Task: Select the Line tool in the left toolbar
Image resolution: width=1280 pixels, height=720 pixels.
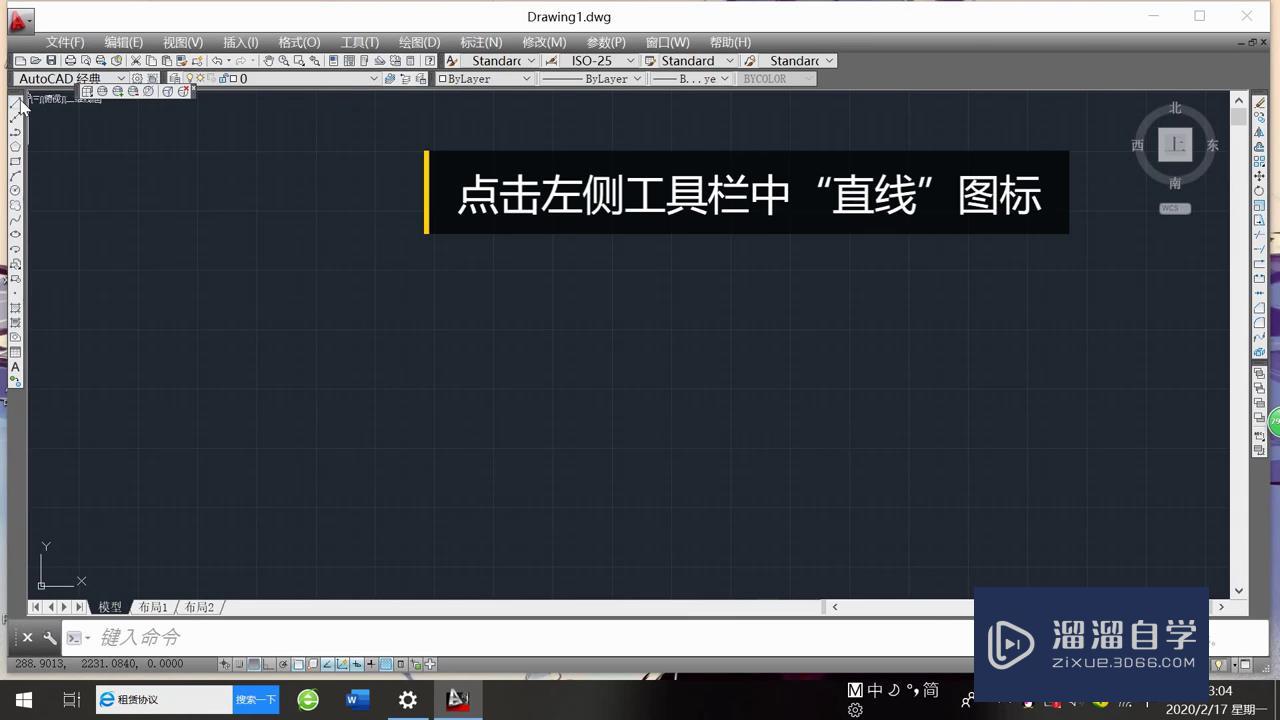Action: pos(15,103)
